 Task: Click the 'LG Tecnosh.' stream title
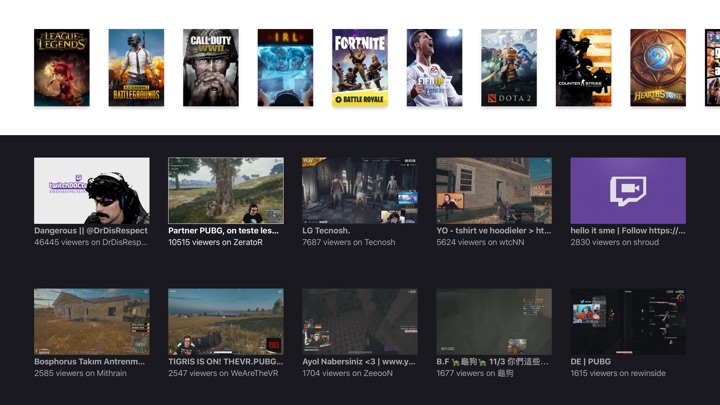click(326, 231)
